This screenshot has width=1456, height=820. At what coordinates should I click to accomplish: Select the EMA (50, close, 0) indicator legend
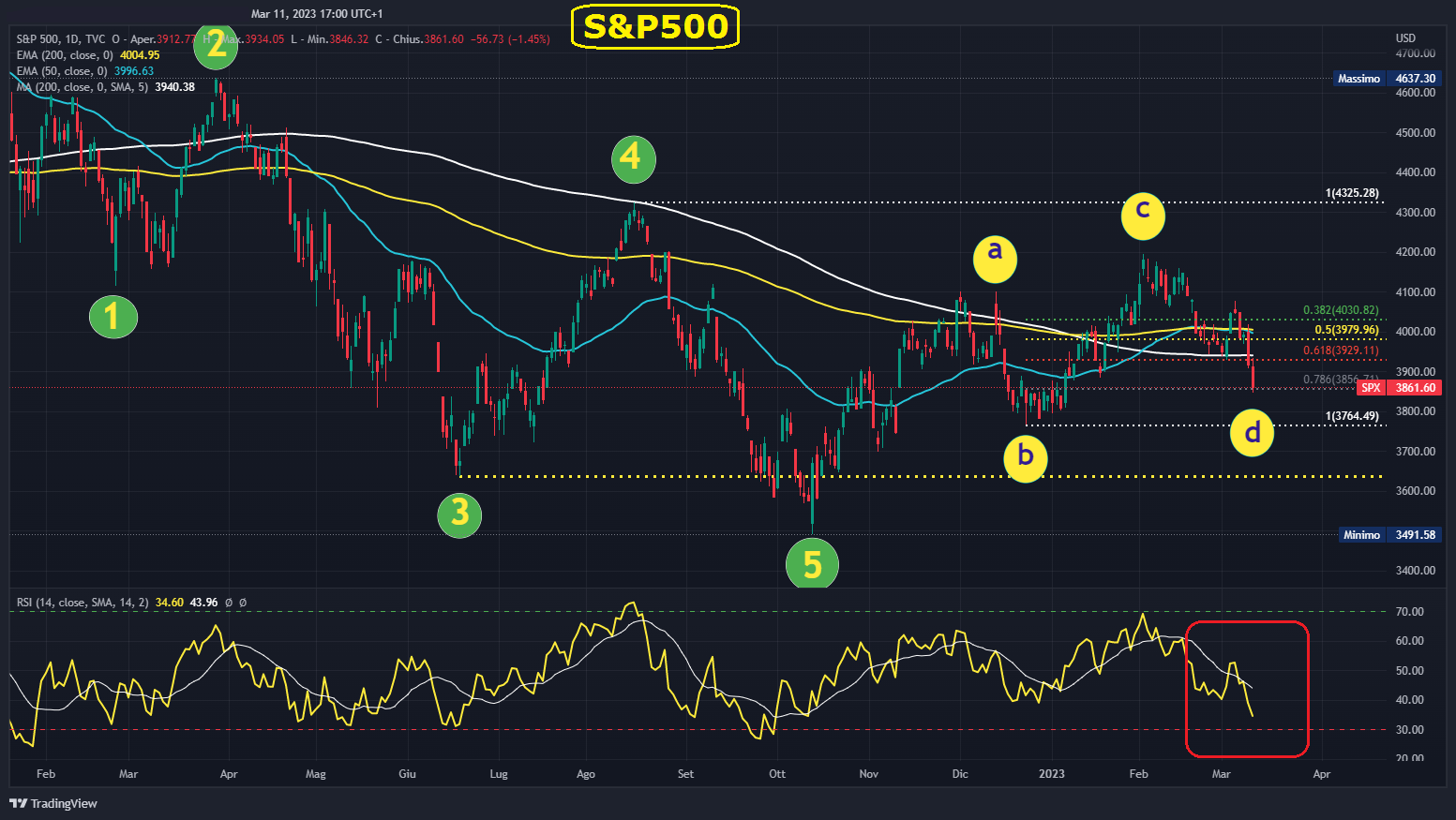62,71
